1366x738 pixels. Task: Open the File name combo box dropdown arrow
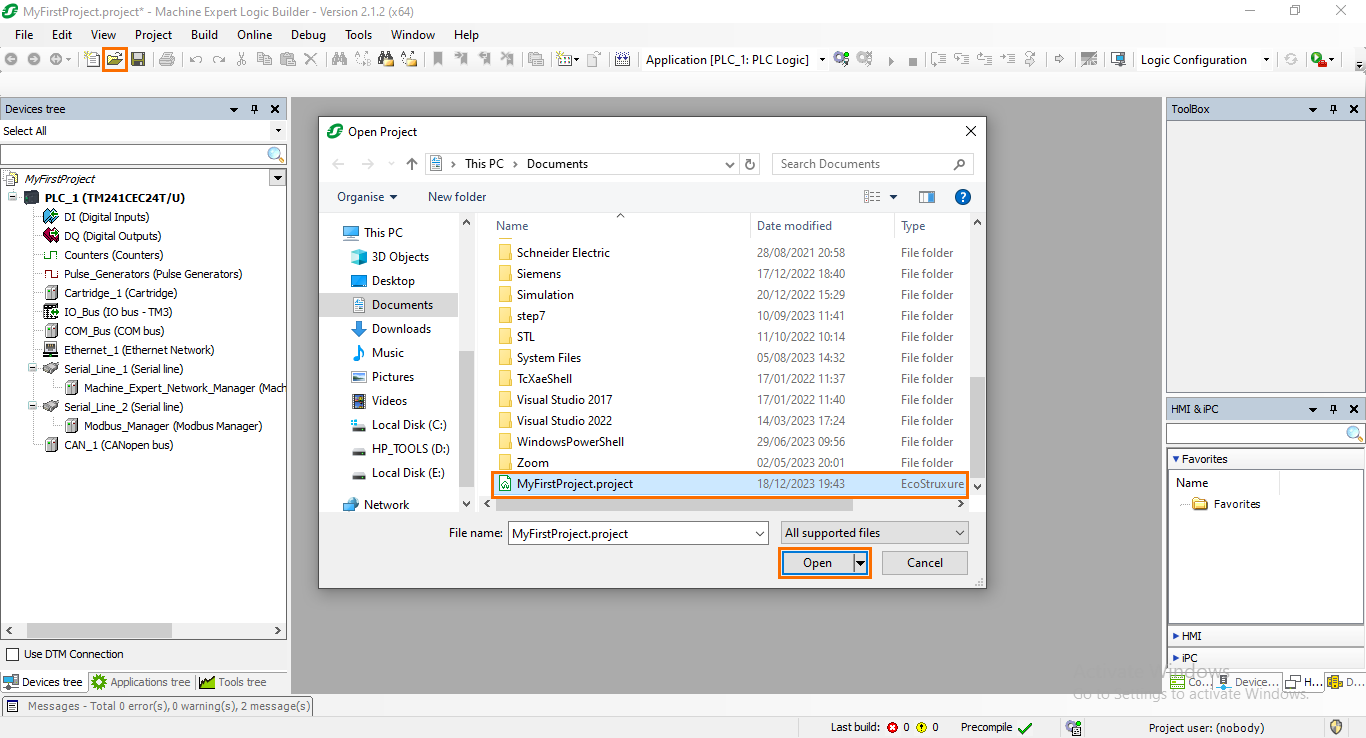759,533
